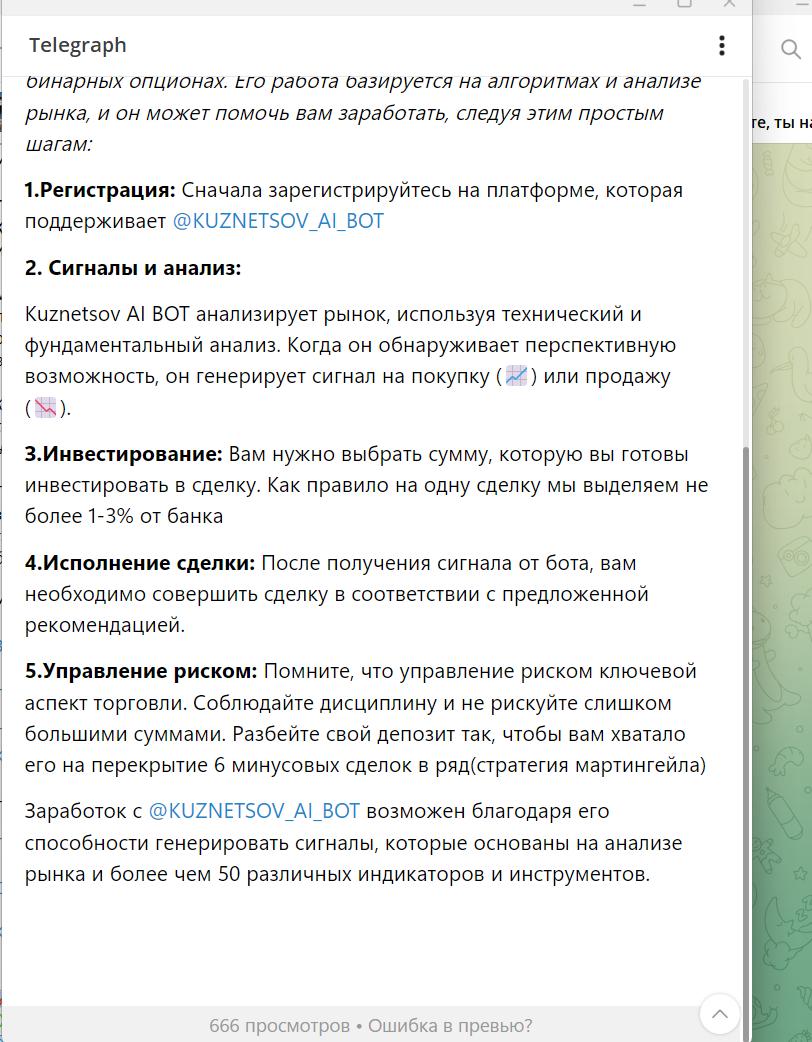This screenshot has height=1042, width=812.
Task: Click the text '(стратегия мартингейла)'
Action: tap(587, 765)
